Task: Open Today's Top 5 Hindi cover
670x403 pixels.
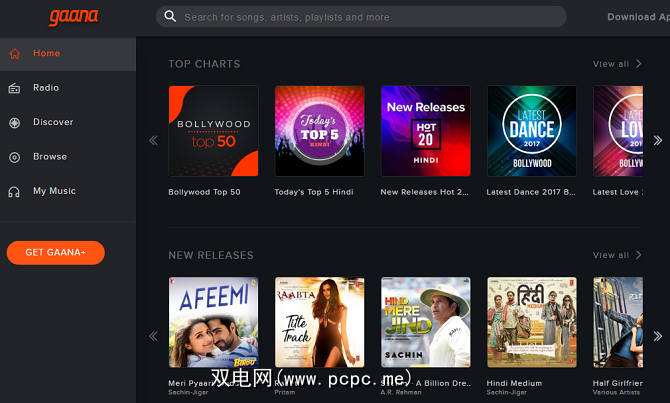Action: tap(320, 131)
